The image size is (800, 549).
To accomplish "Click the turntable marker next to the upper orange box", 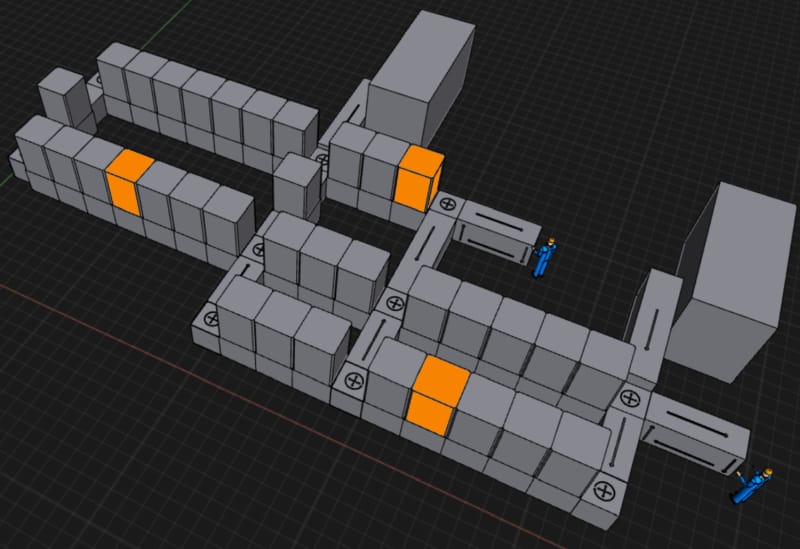I will (446, 205).
